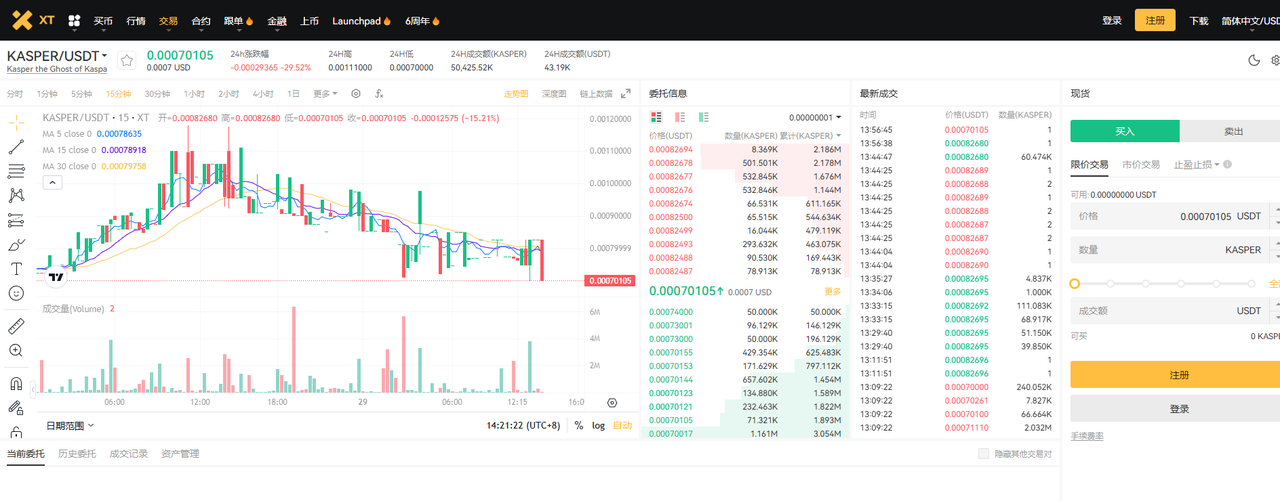Click the 成交额 USDT total field

1170,311
